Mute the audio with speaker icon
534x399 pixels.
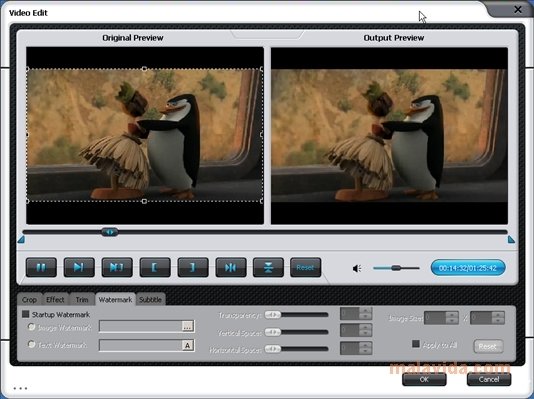point(357,269)
